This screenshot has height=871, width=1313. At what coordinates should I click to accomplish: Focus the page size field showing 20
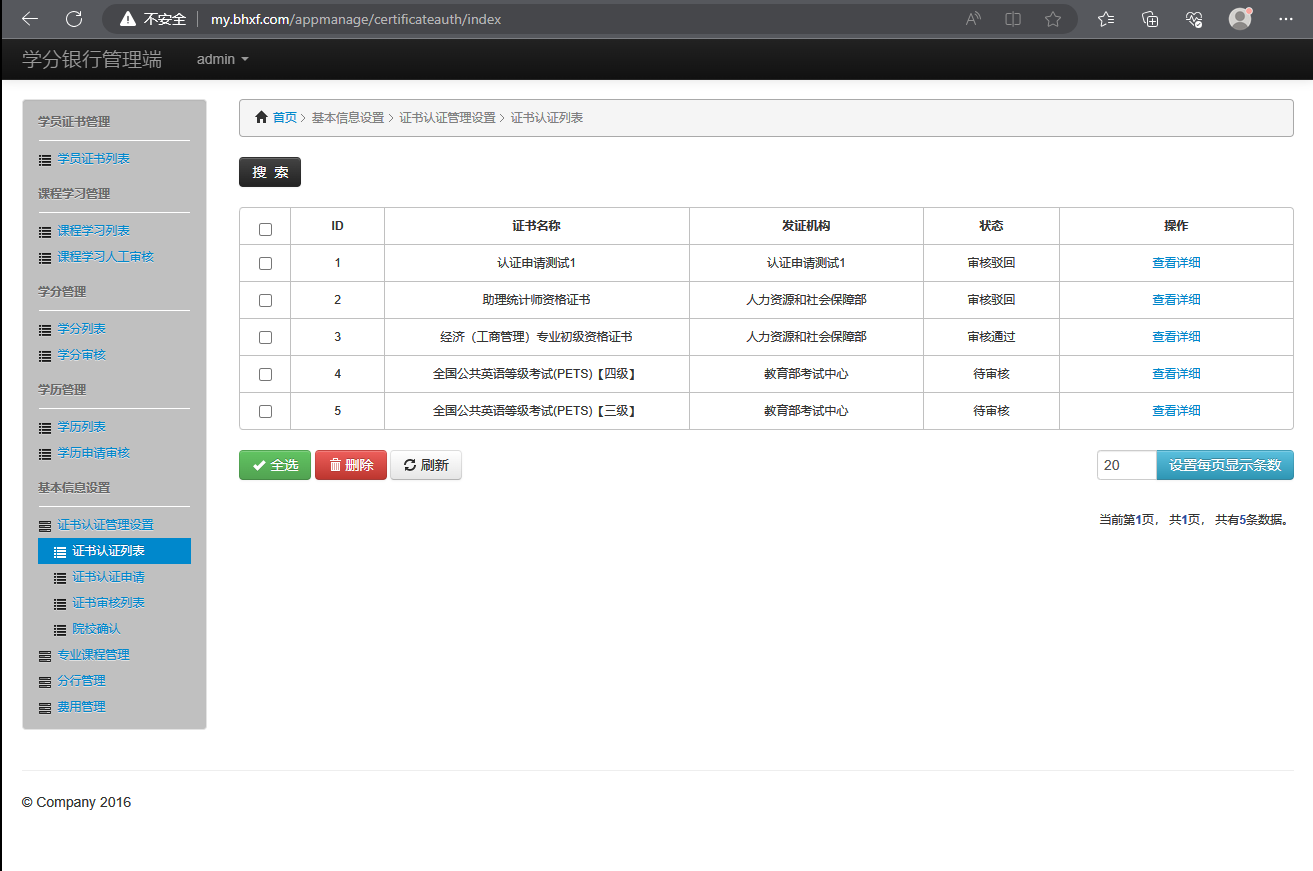[x=1127, y=465]
